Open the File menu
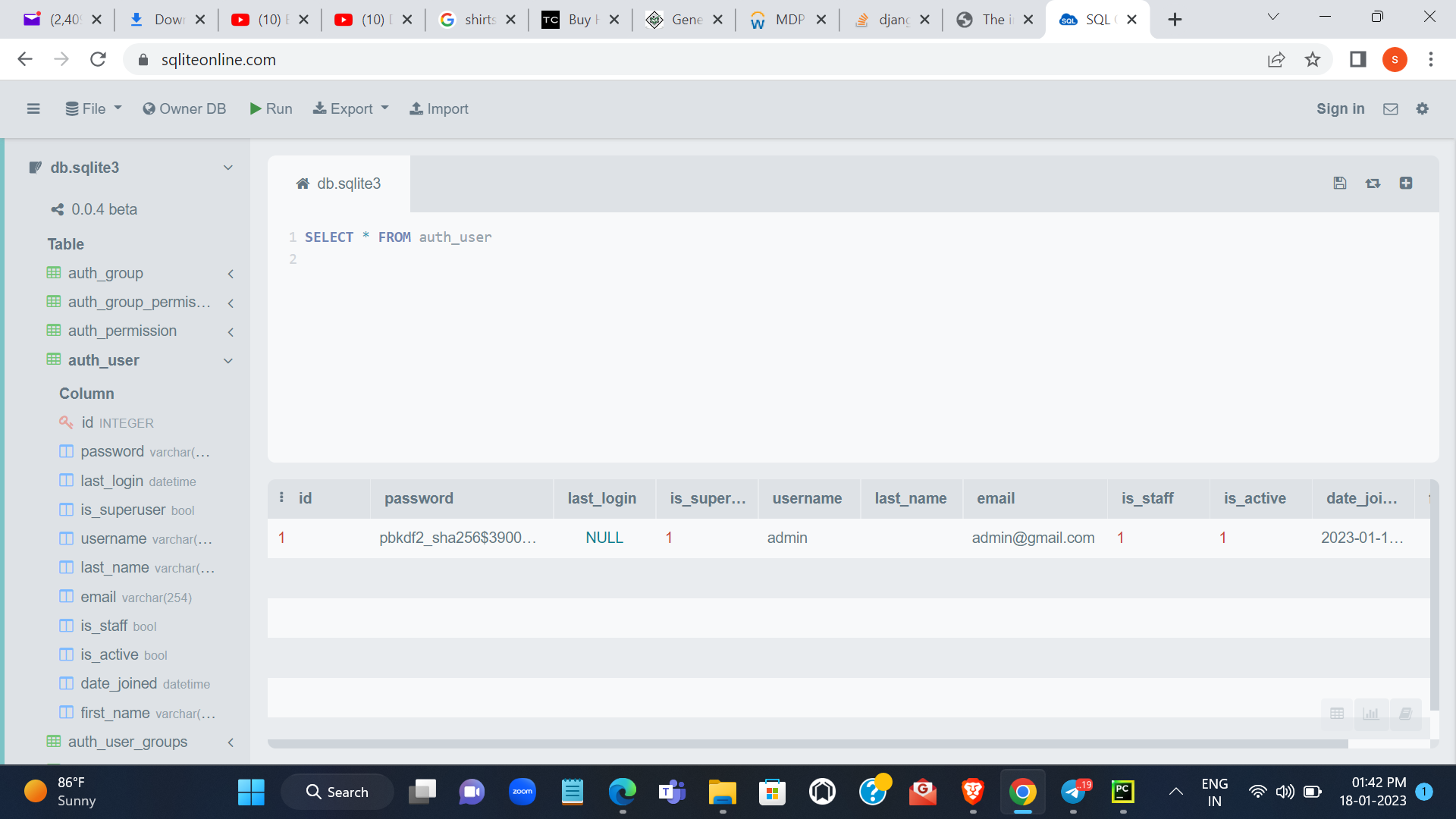Screen dimensions: 1456x819 pyautogui.click(x=91, y=108)
